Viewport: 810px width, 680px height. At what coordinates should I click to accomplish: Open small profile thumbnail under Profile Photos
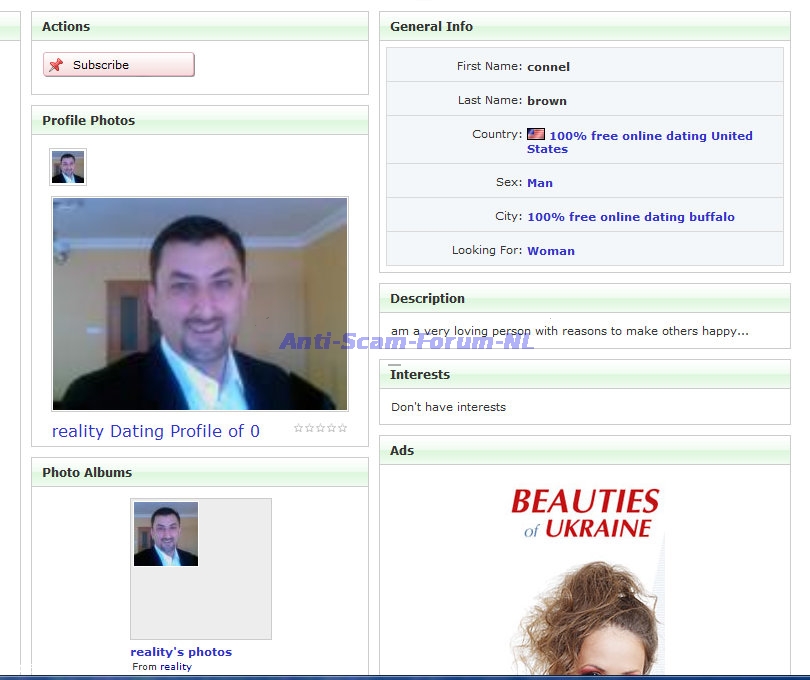tap(68, 167)
